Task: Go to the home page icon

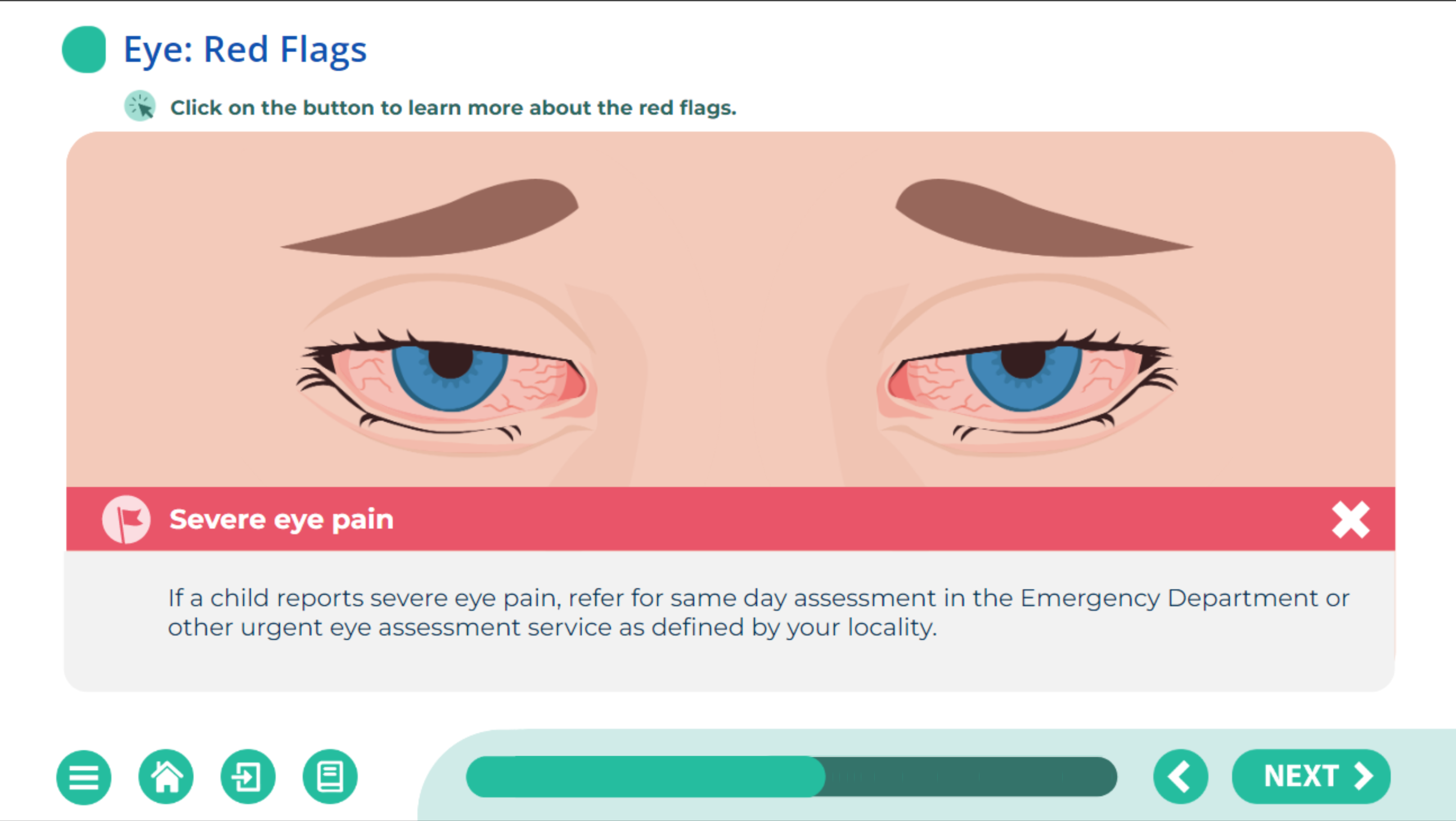Action: pyautogui.click(x=165, y=777)
